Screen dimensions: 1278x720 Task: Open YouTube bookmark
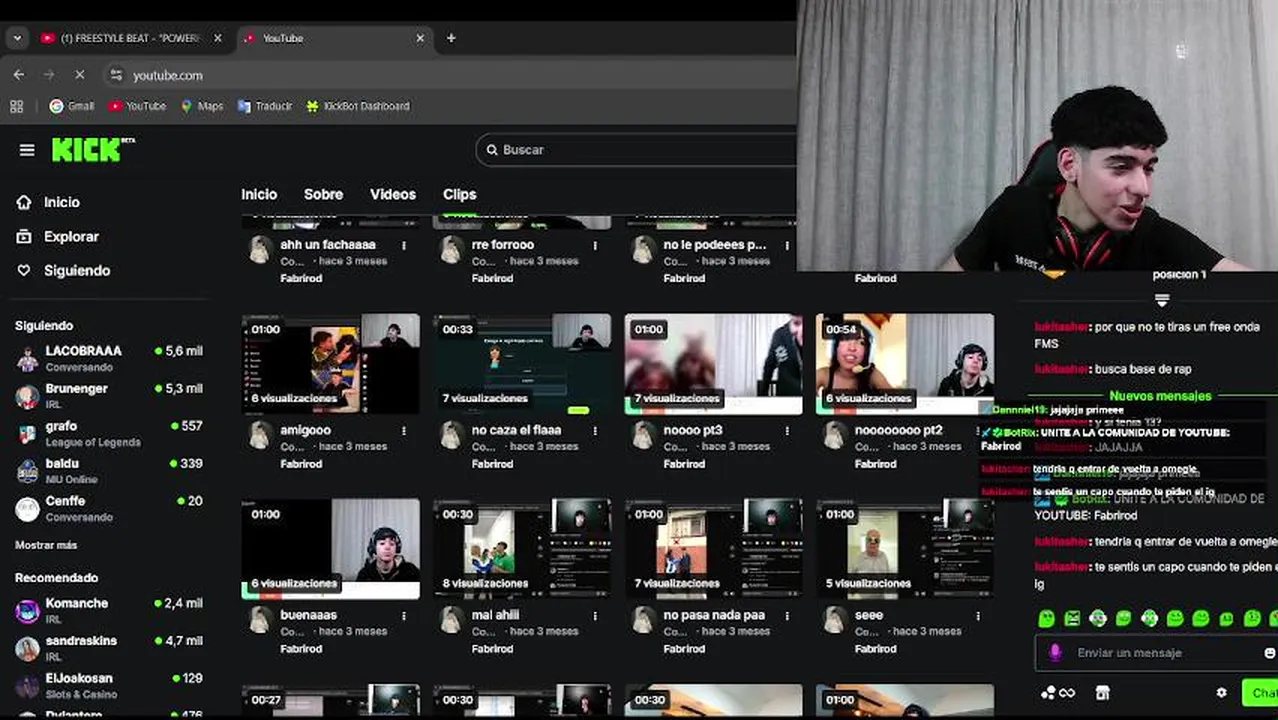click(137, 106)
